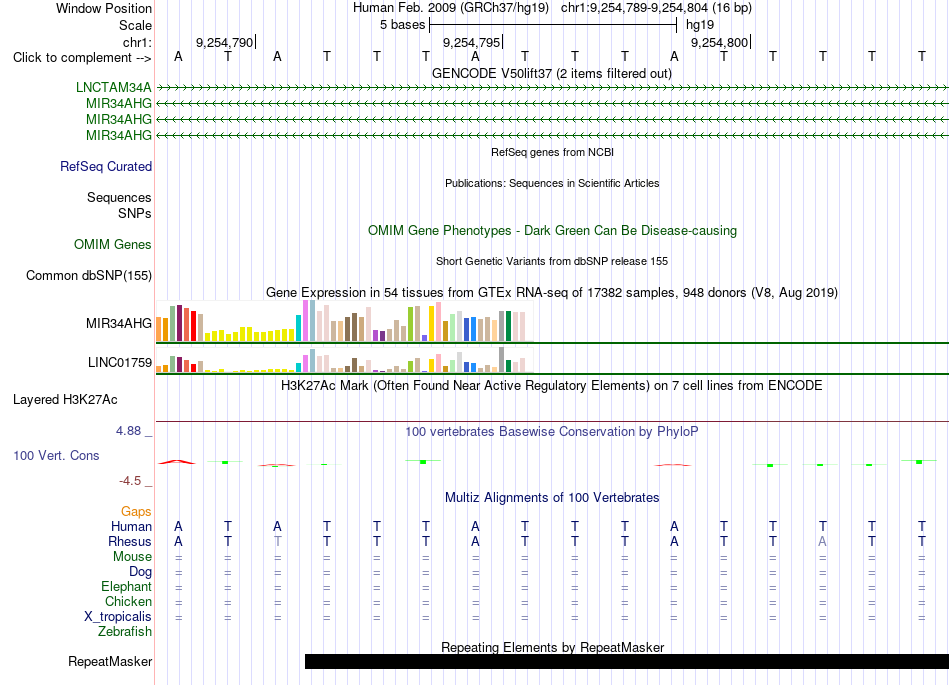Click the 9,254,795 ruler coordinate
Viewport: 950px width, 685px height.
[x=471, y=42]
